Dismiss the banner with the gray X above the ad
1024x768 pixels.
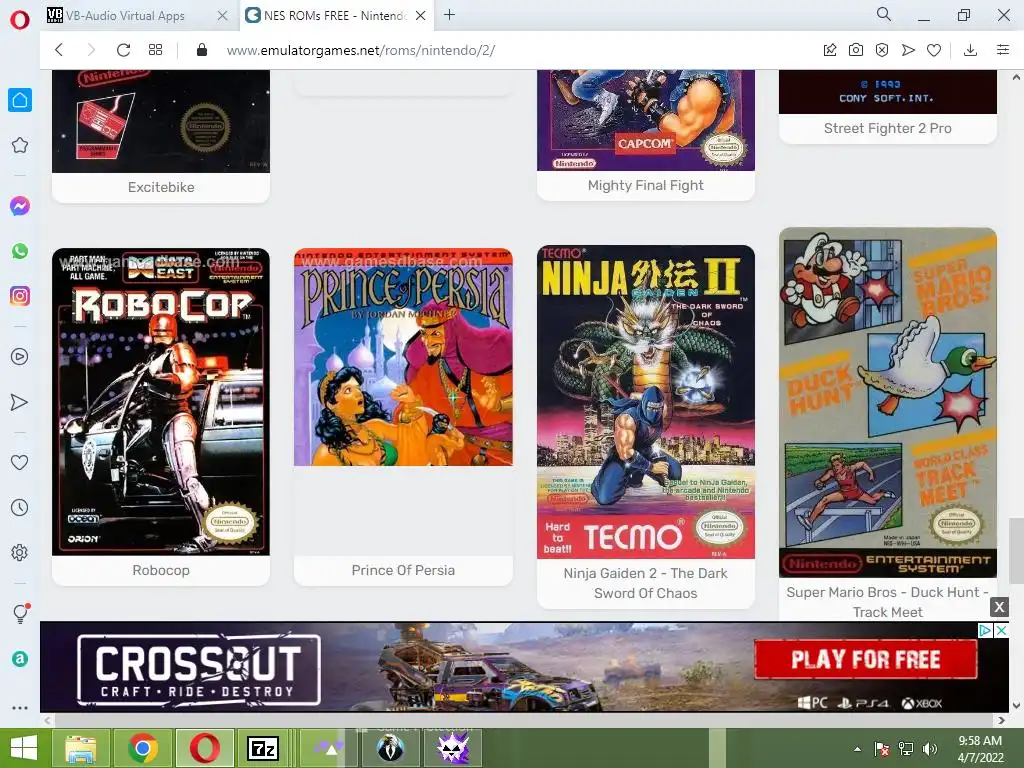pos(999,607)
